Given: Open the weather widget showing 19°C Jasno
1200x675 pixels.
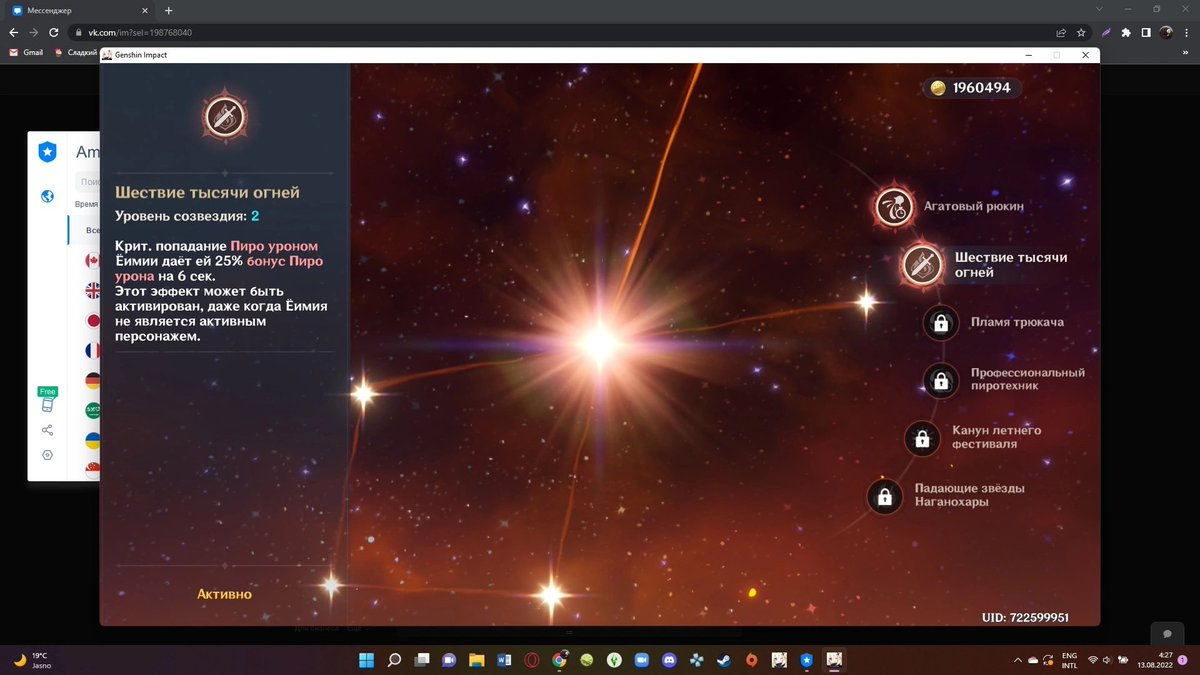Looking at the screenshot, I should pos(31,660).
